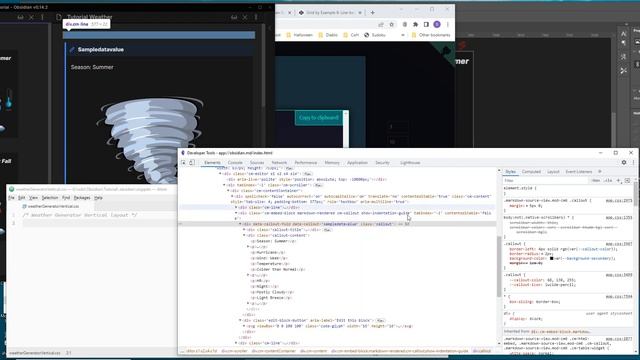640x360 pixels.
Task: Open the File menu in Atom
Action: tap(11, 198)
